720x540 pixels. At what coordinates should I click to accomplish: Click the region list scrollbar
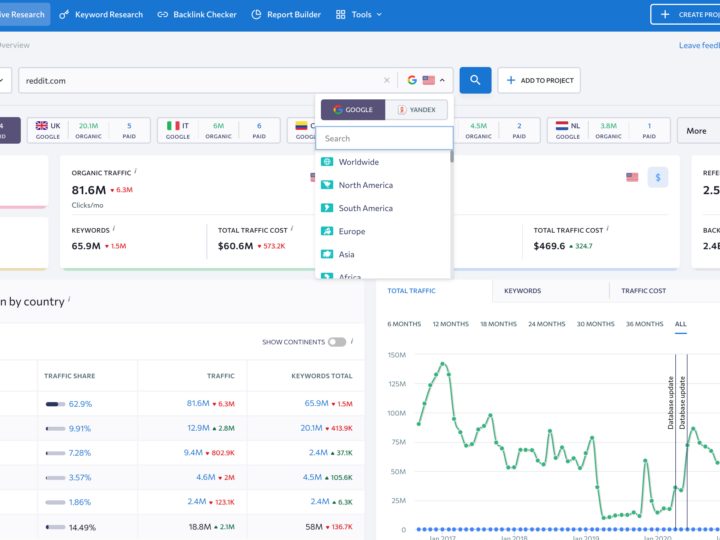click(x=452, y=156)
